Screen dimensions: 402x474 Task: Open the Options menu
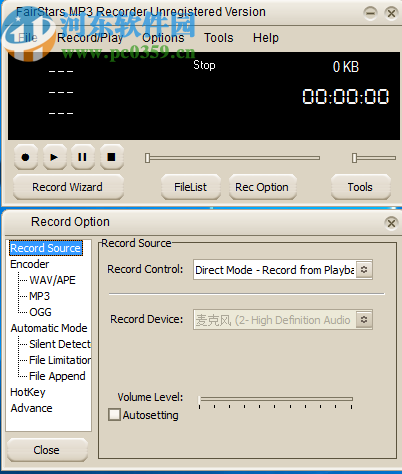coord(163,38)
